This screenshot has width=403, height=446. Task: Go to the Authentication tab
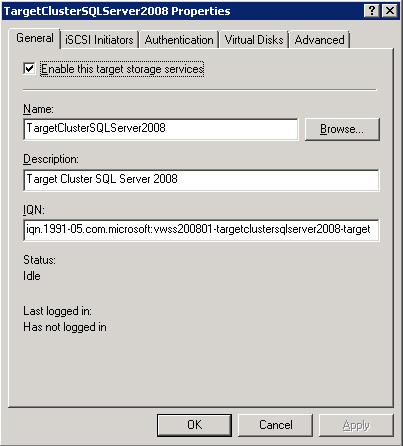click(x=179, y=40)
